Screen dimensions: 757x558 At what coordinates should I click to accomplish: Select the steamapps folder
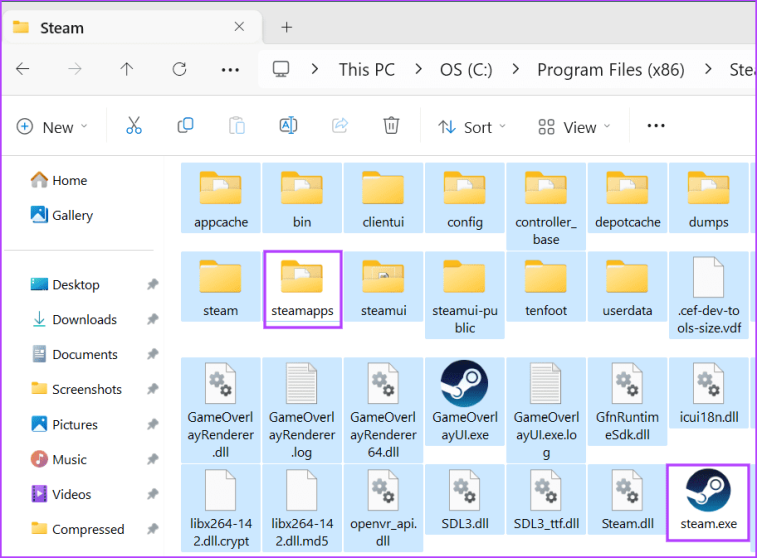[303, 289]
